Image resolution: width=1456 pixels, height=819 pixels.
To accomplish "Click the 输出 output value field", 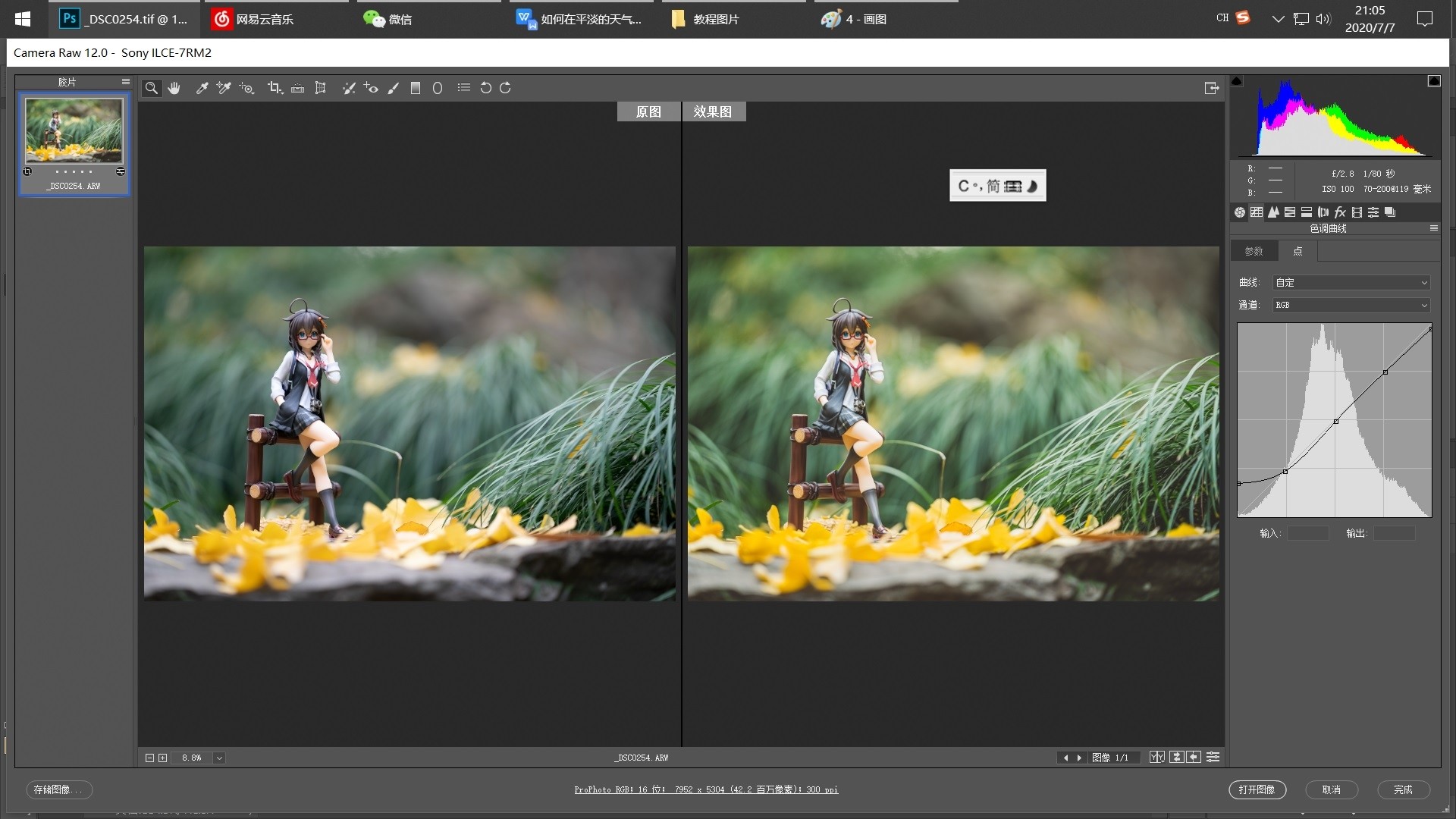I will point(1395,533).
